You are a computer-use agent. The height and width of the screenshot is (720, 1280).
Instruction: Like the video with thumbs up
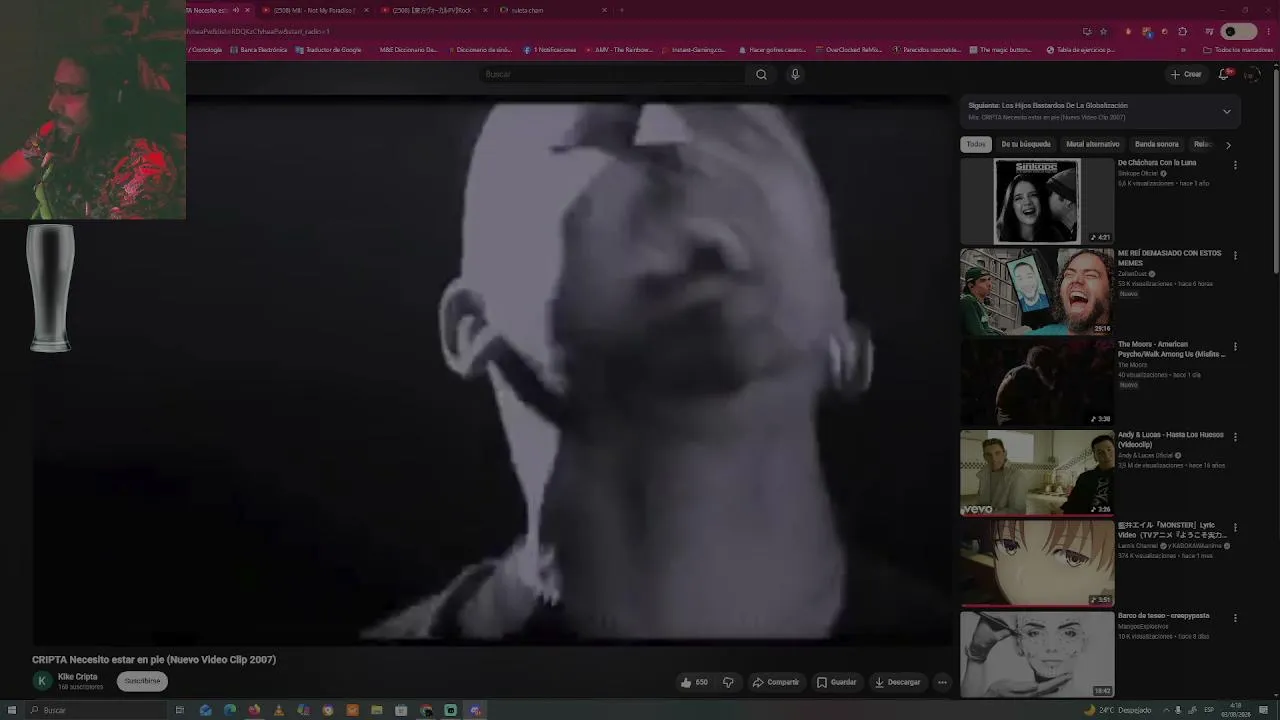coord(694,682)
